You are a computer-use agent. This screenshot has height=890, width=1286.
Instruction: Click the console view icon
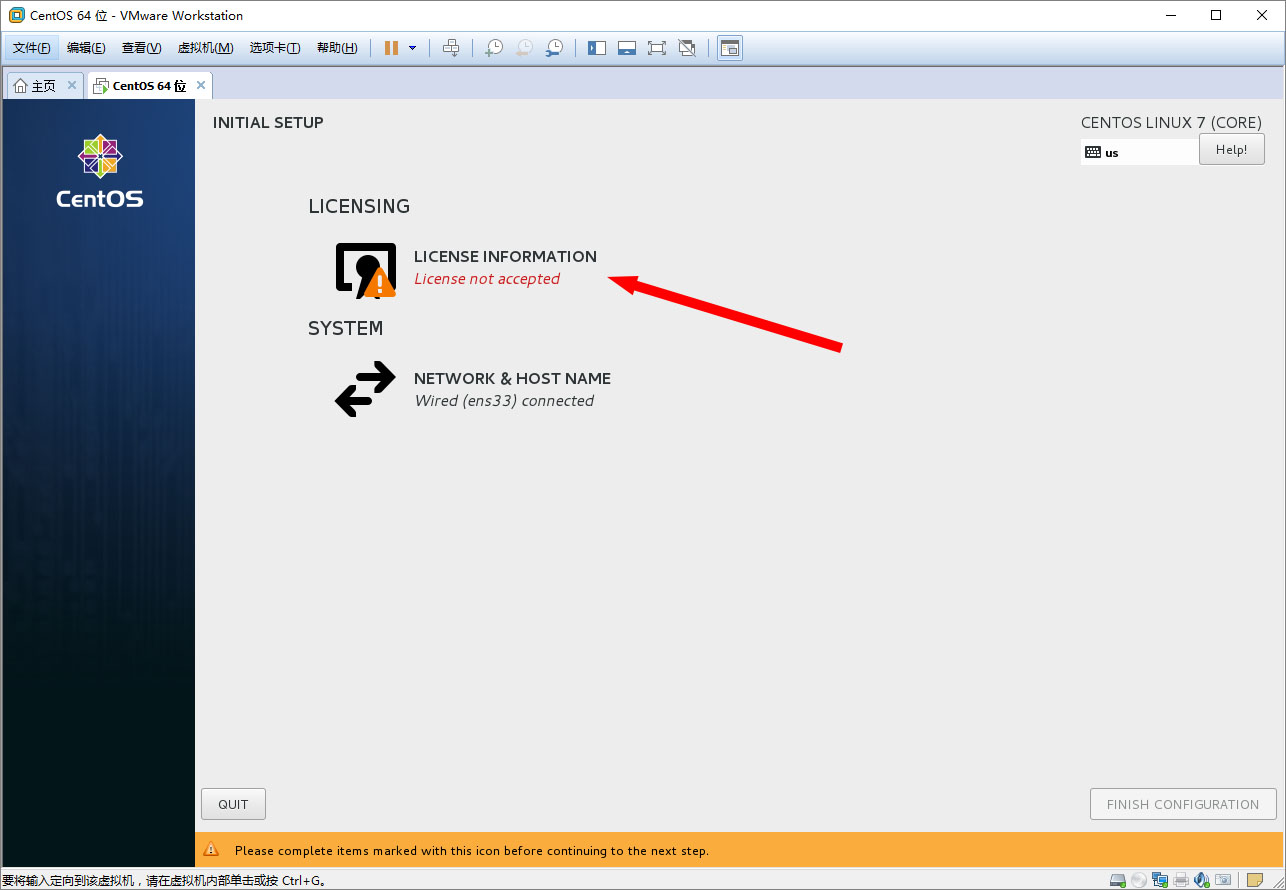(730, 48)
